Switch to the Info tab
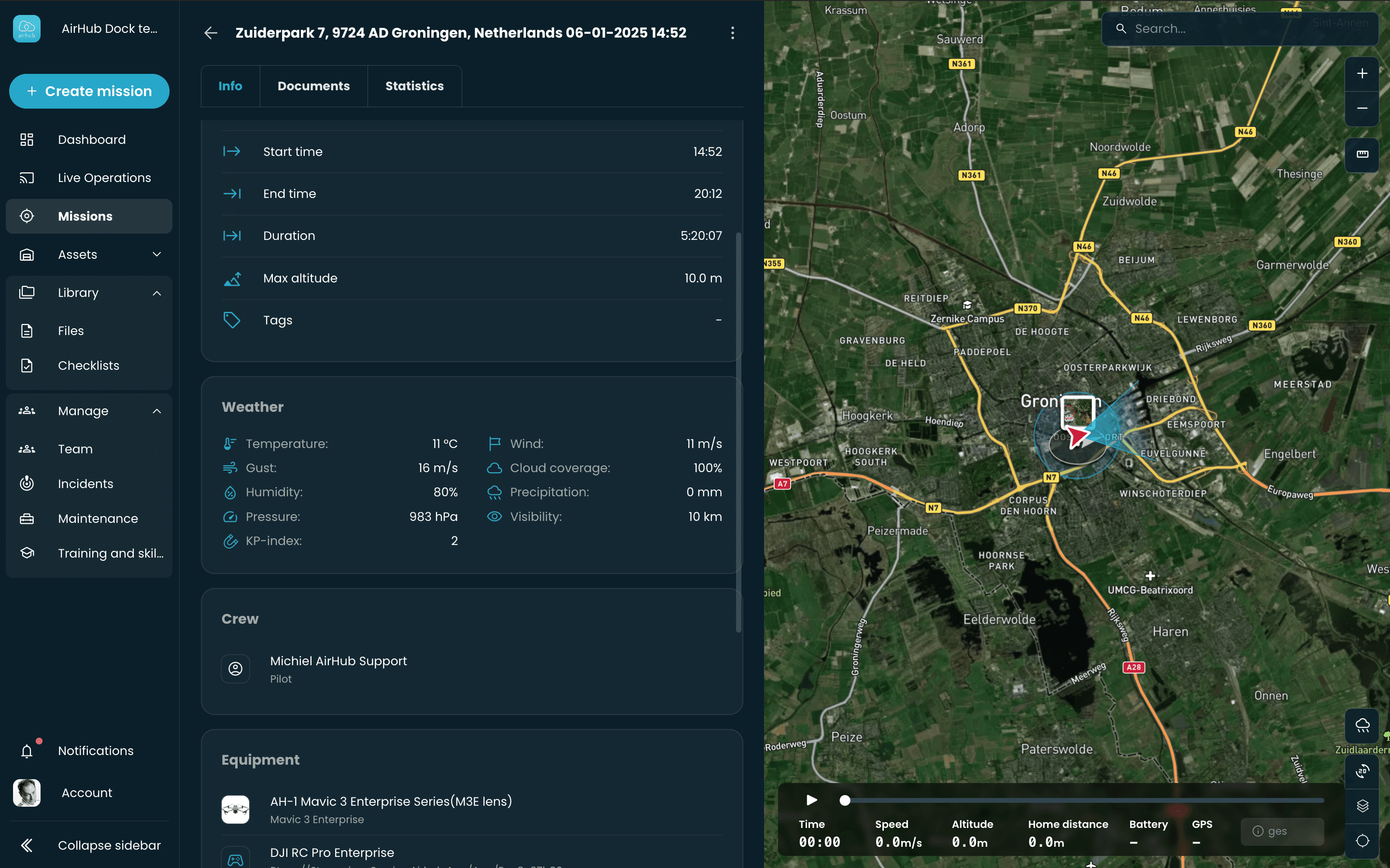 (x=230, y=86)
